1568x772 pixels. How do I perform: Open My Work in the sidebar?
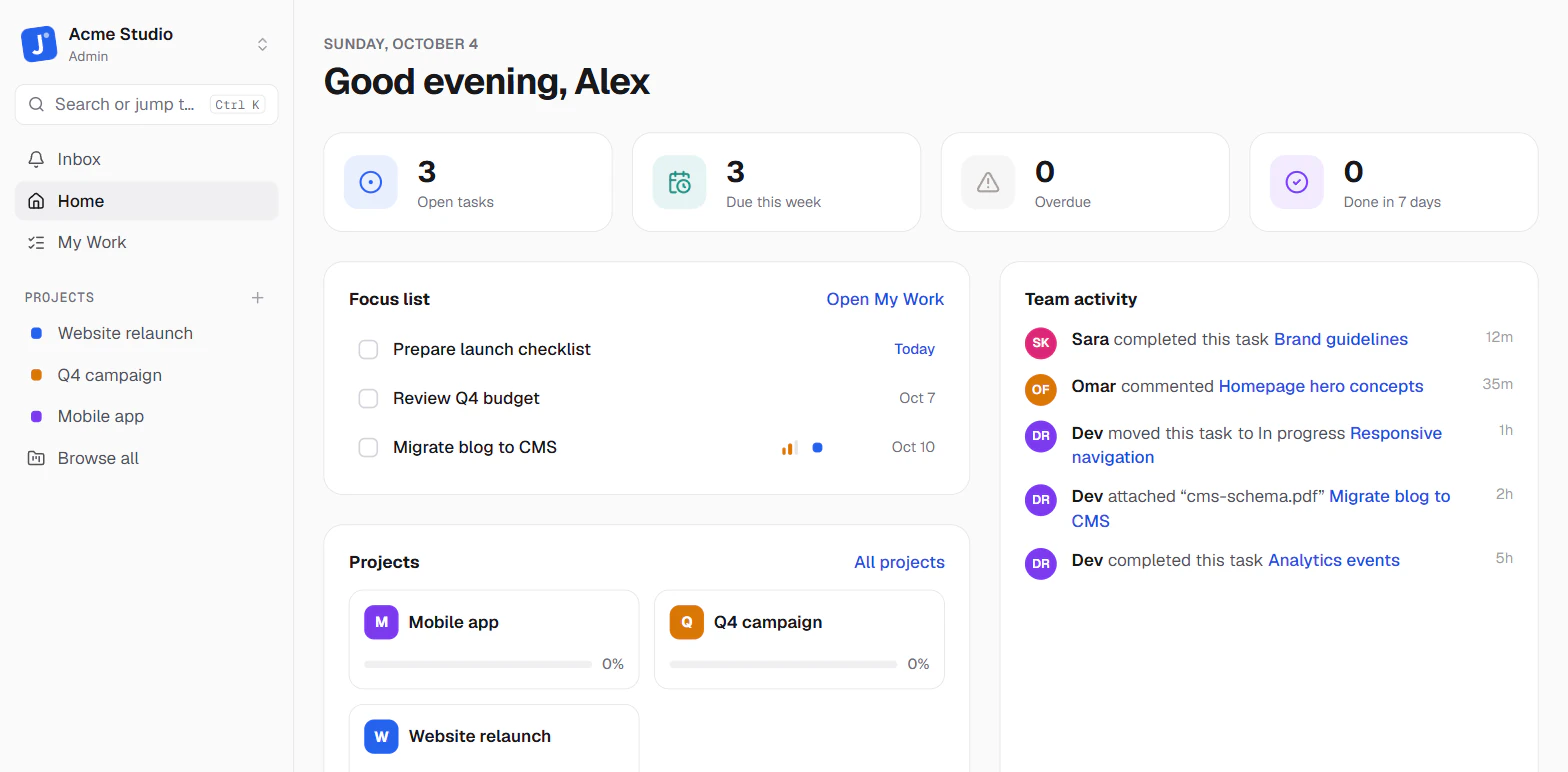[x=147, y=242]
